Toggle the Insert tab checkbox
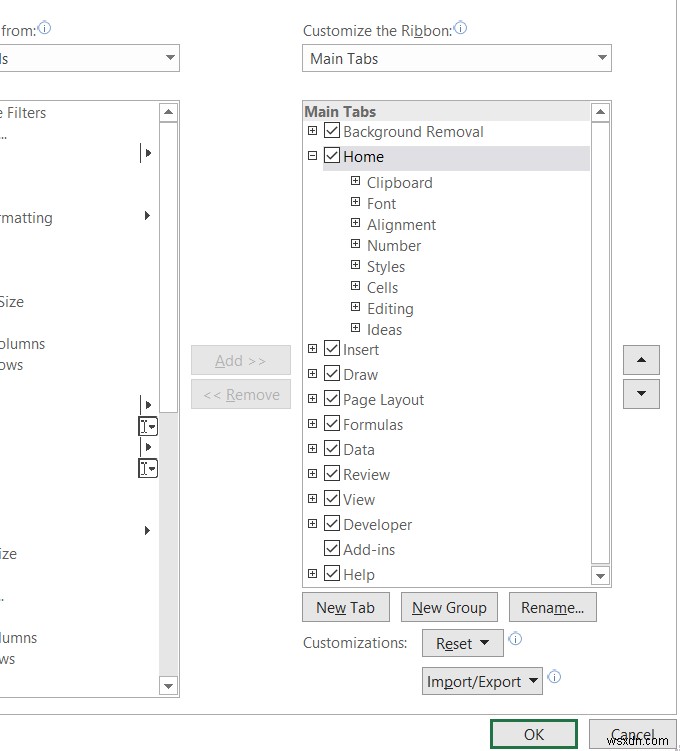This screenshot has height=751, width=680. click(332, 348)
